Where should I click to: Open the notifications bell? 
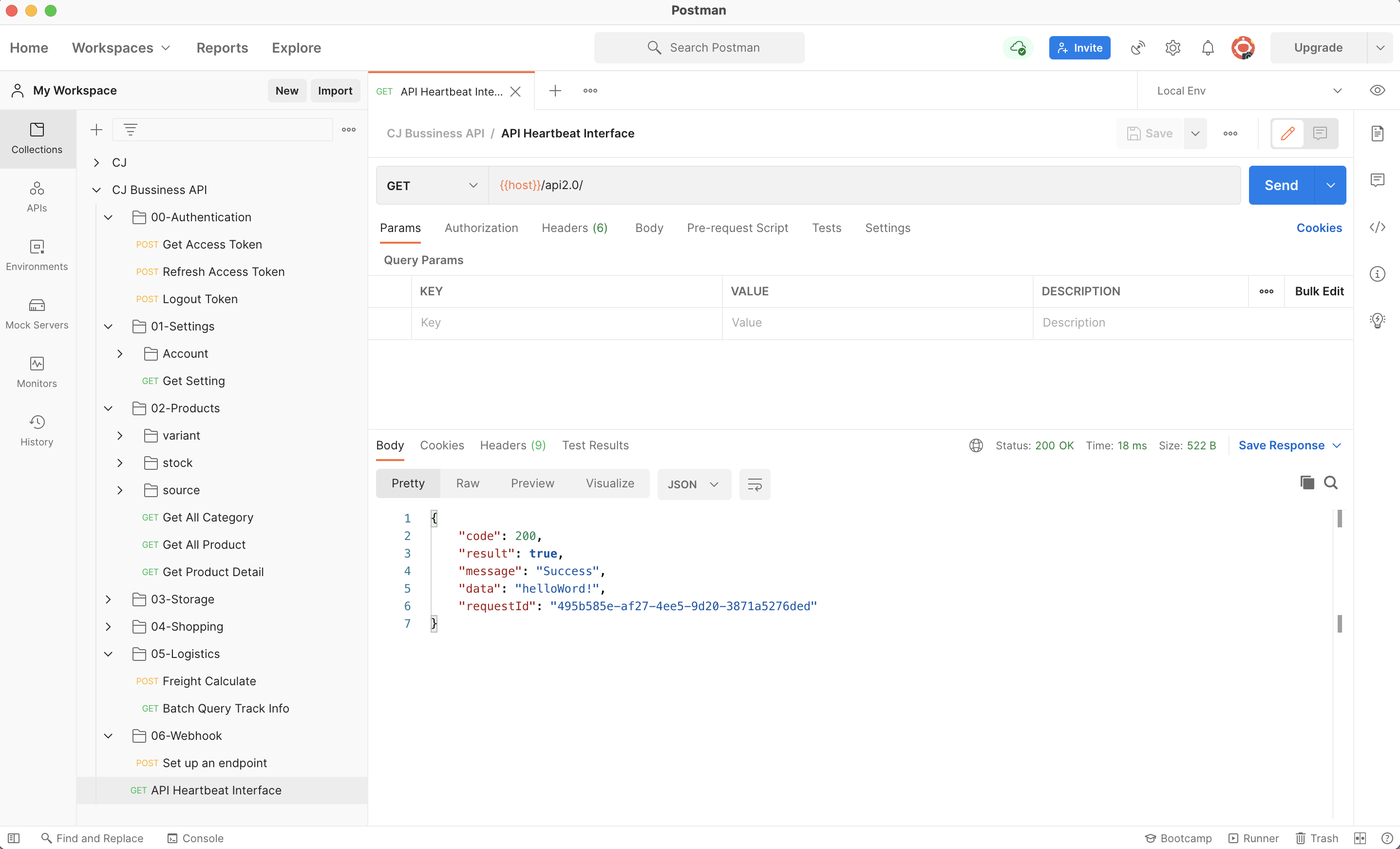coord(1208,48)
